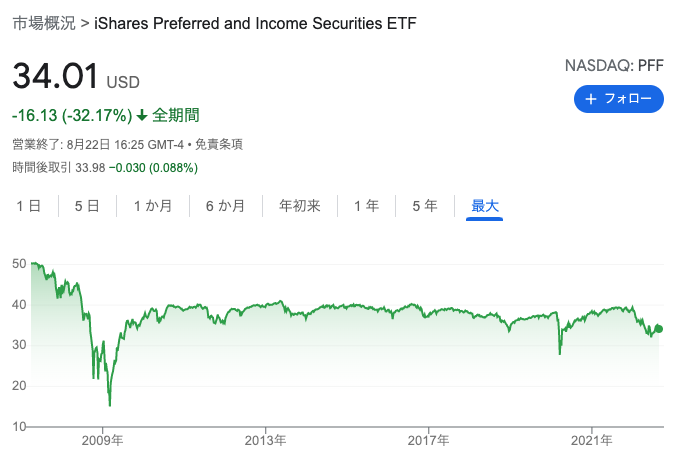Click the 2021年 axis label

[591, 440]
